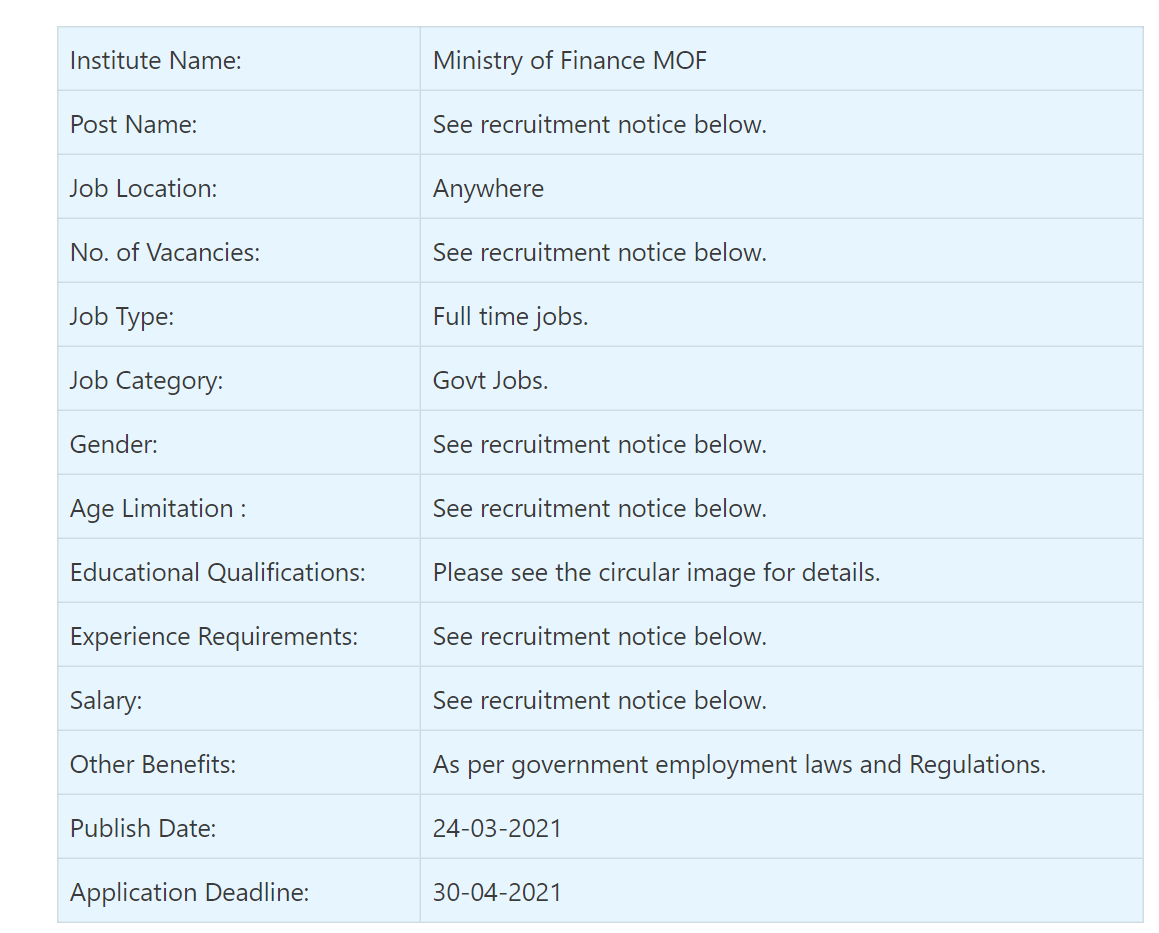Click the 'No. of Vacancies:' label
Screen dimensions: 1159x933
click(165, 253)
